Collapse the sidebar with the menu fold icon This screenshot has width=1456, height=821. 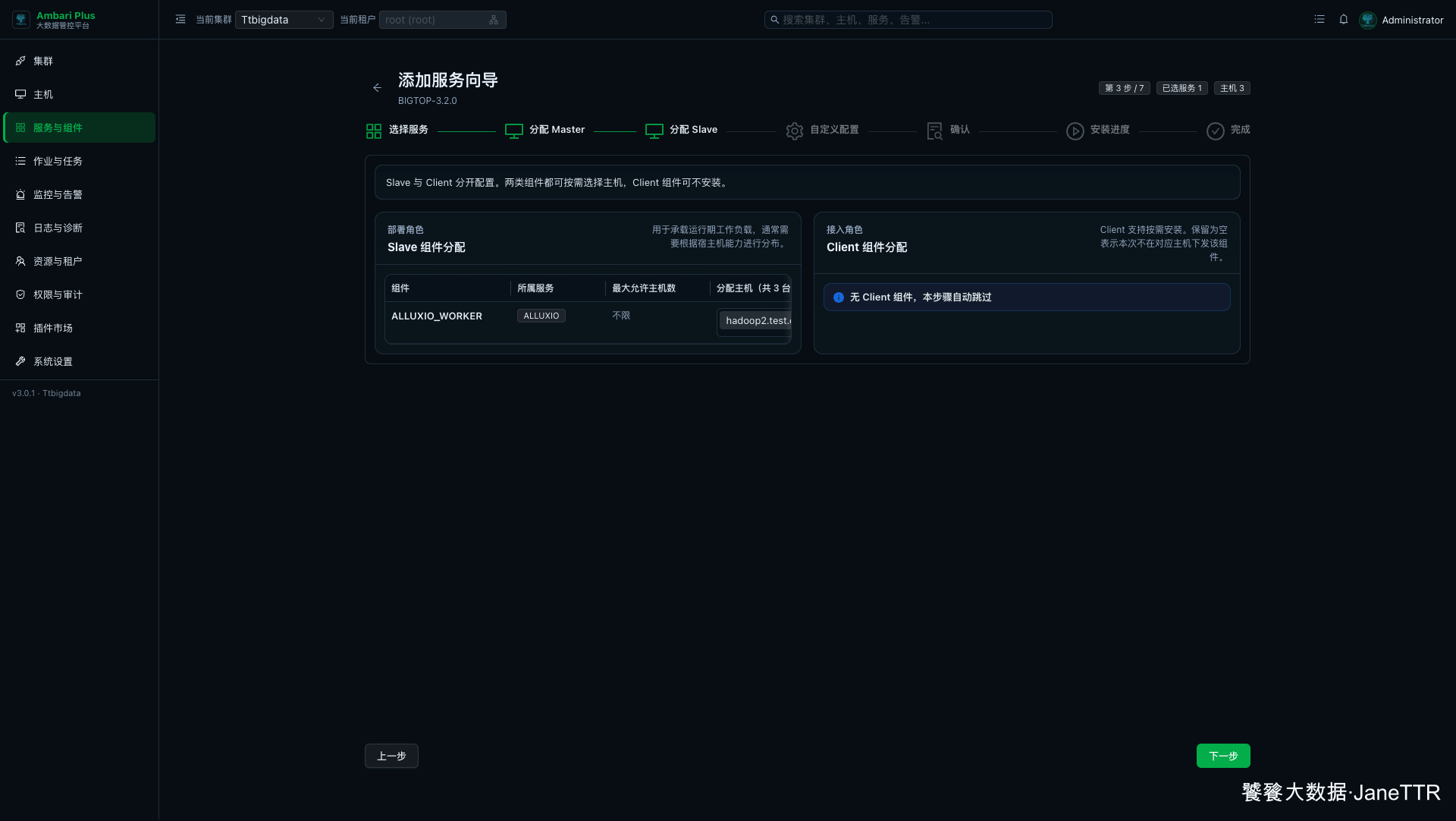click(180, 20)
